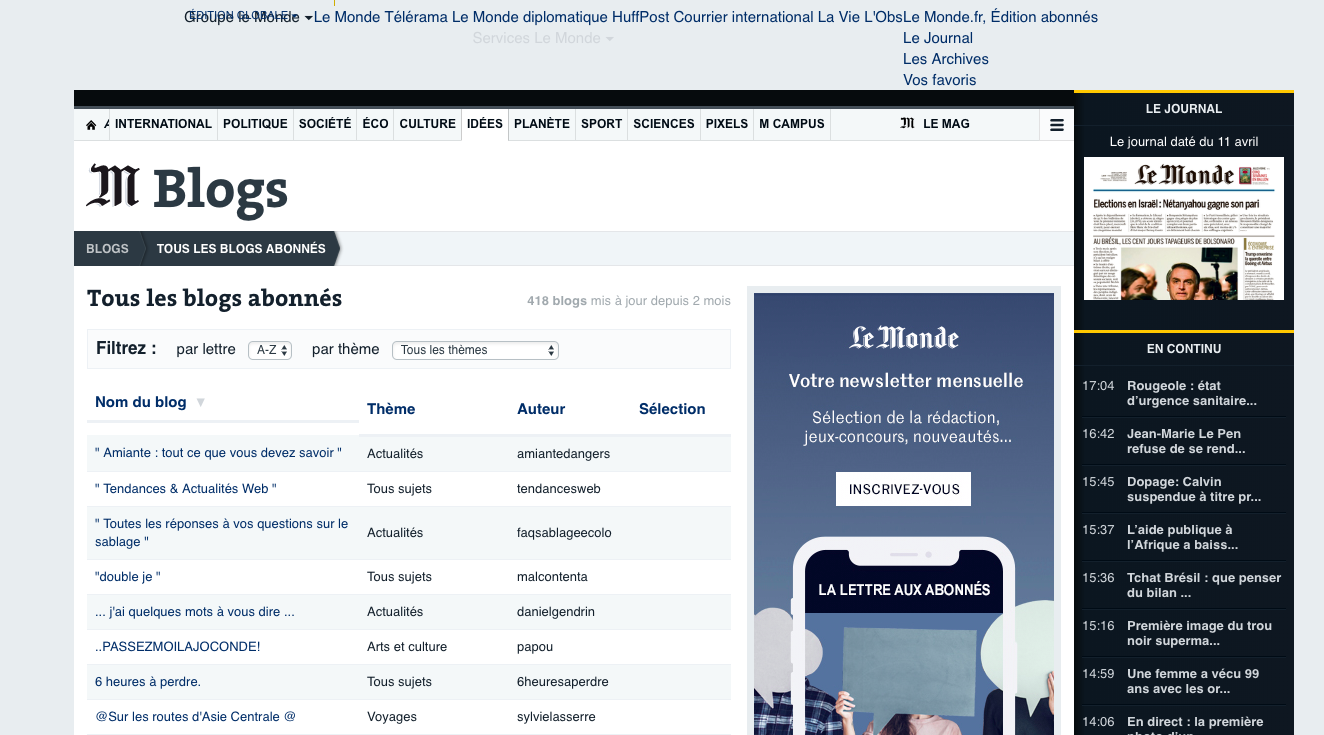Open the ..PASSEZMOILAJOCONDE! blog
This screenshot has width=1324, height=735.
pos(178,647)
